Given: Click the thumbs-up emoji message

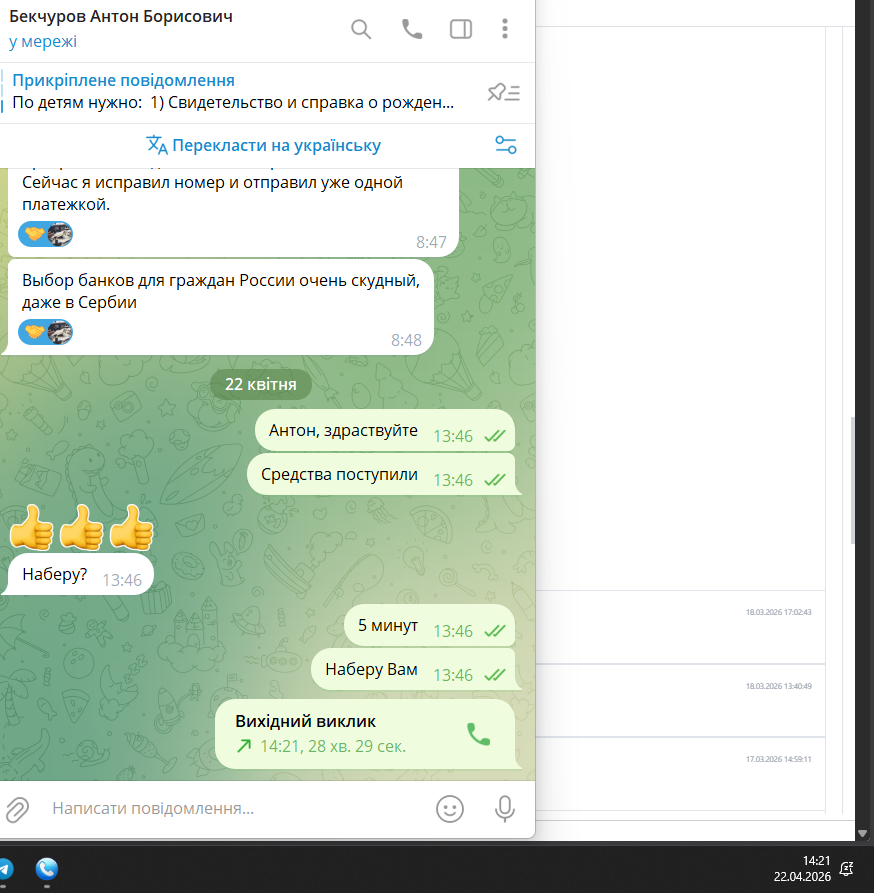Looking at the screenshot, I should pyautogui.click(x=81, y=528).
